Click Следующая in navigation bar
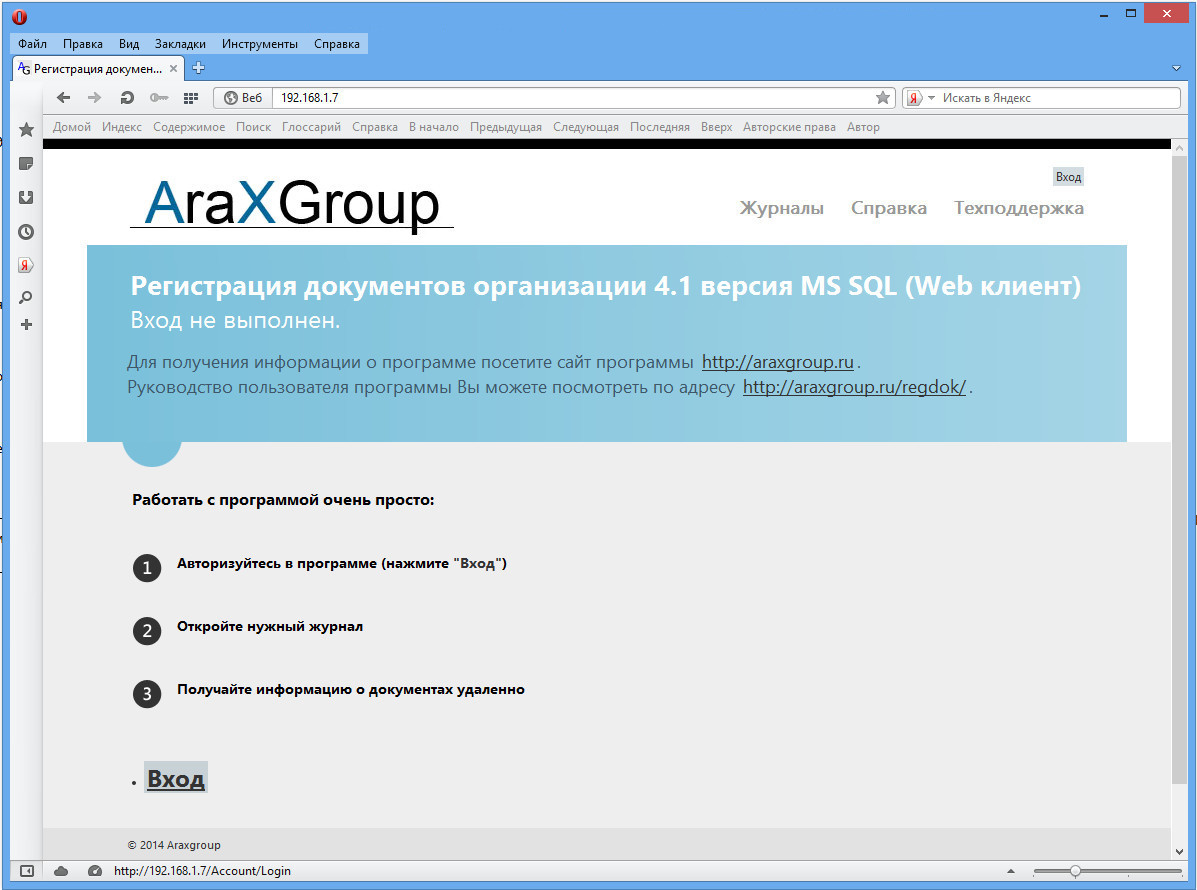The width and height of the screenshot is (1197, 890). click(x=586, y=127)
